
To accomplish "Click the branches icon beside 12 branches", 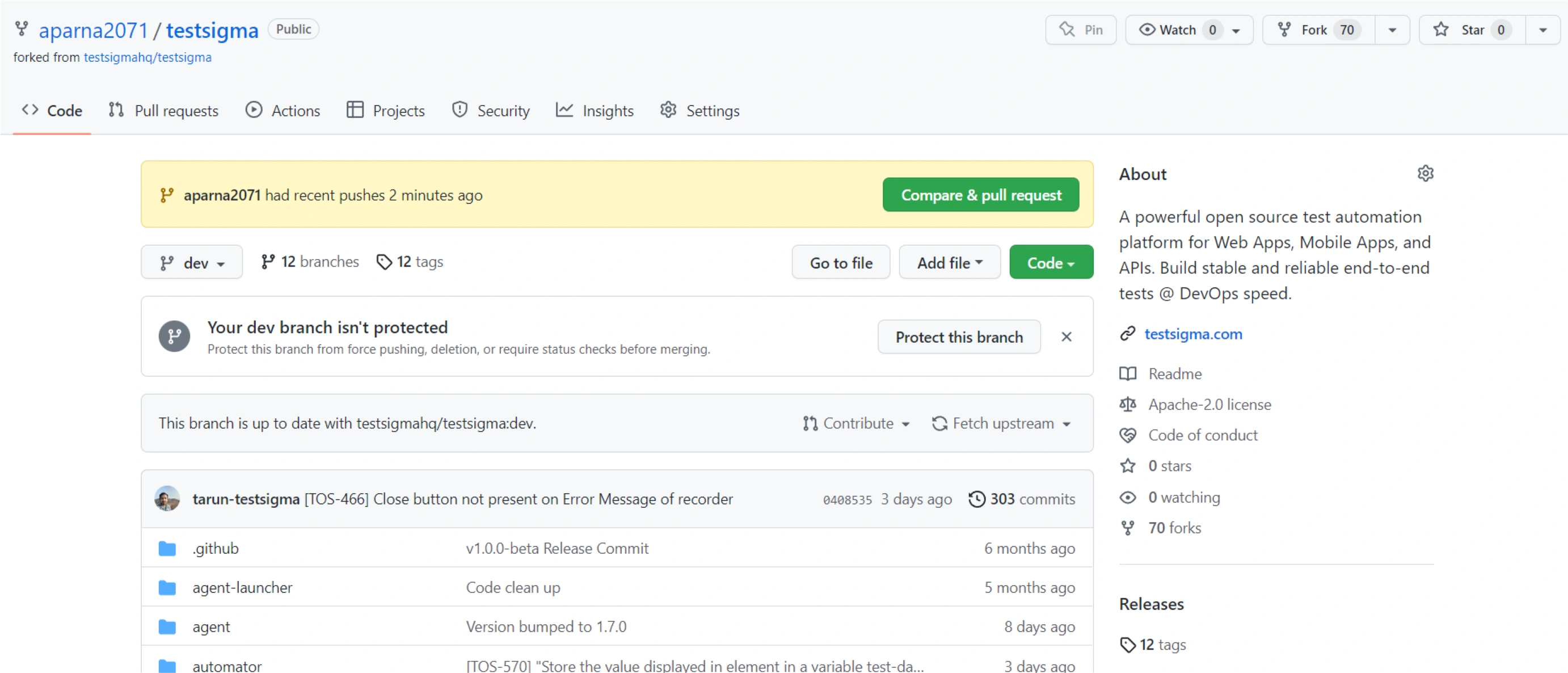I will click(x=268, y=262).
